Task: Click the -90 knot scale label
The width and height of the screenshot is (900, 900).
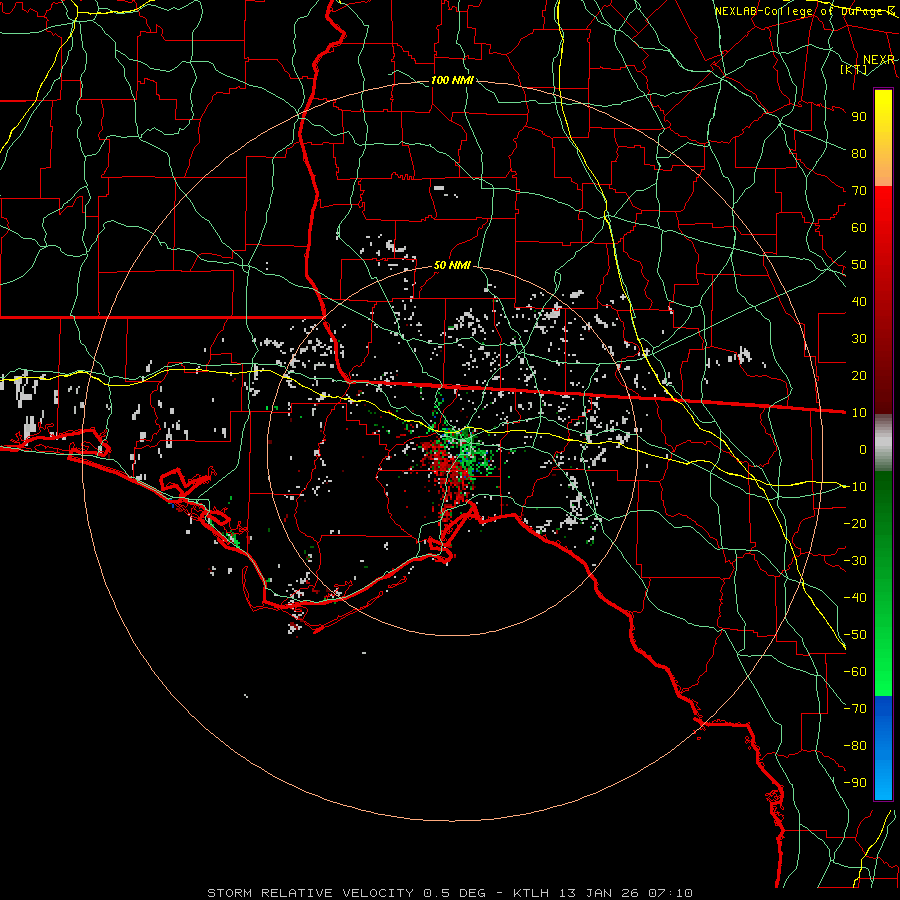Action: point(855,783)
